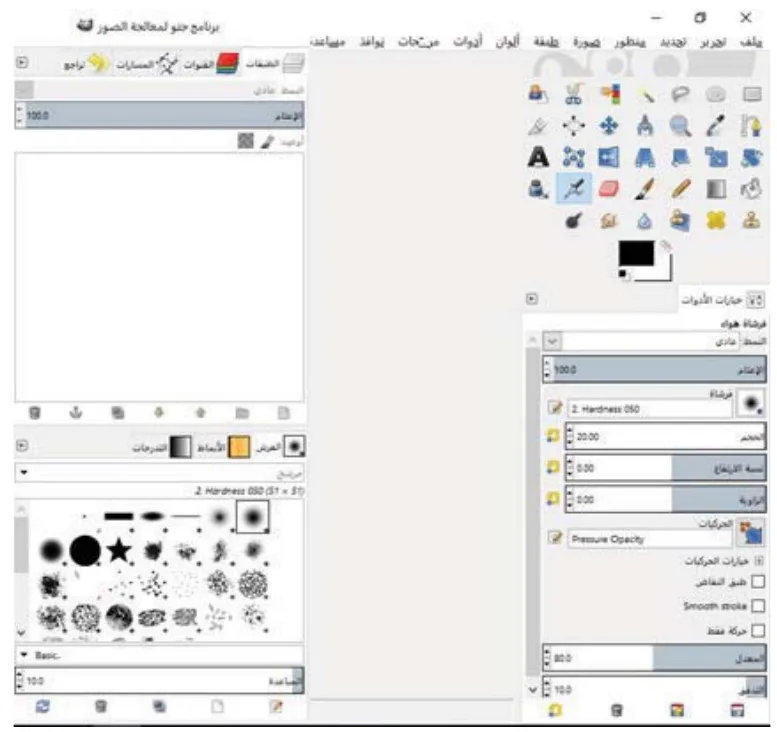This screenshot has width=777, height=732.
Task: Select the Cage Transform tool
Action: (x=573, y=158)
